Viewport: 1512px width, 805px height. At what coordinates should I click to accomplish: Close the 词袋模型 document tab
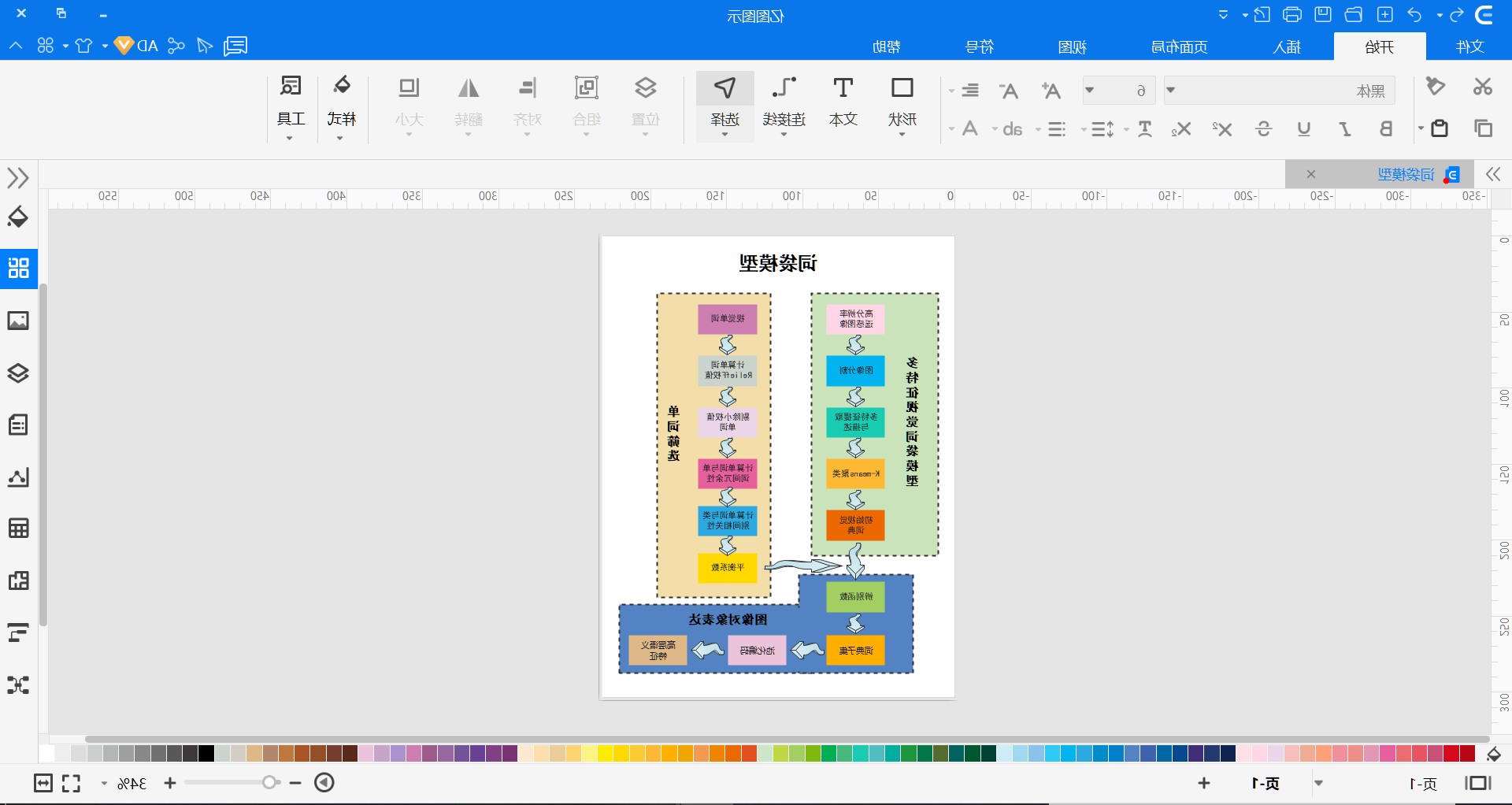(1310, 174)
